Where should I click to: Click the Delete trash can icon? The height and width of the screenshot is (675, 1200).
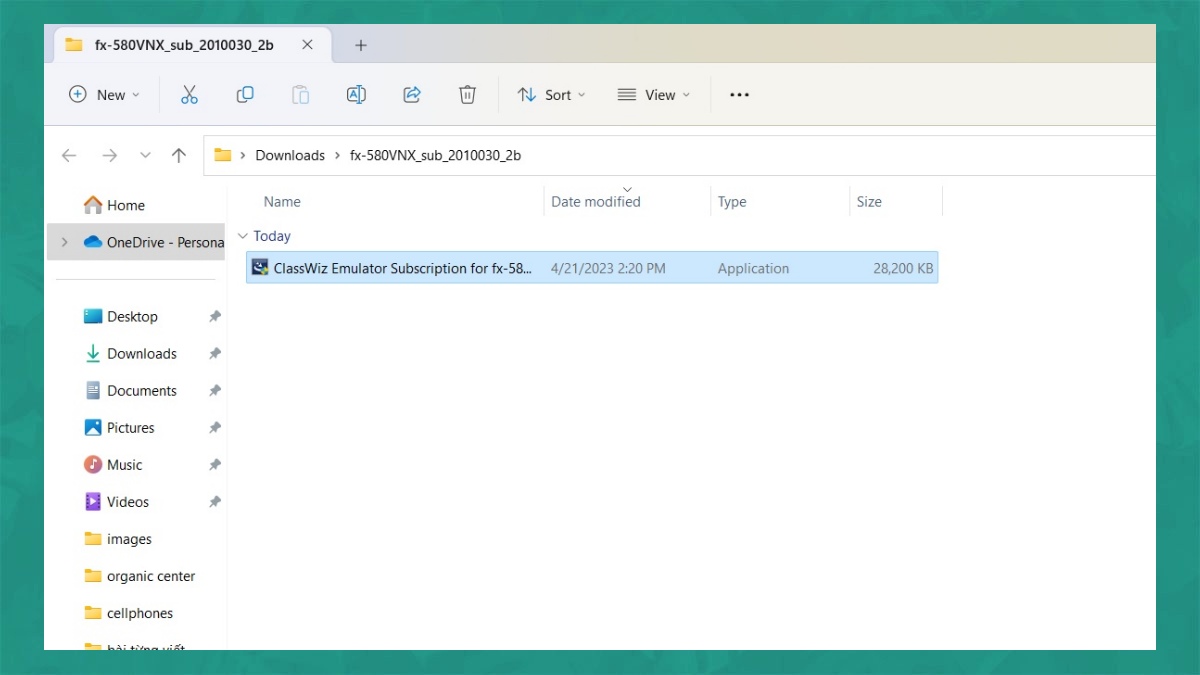pos(467,95)
